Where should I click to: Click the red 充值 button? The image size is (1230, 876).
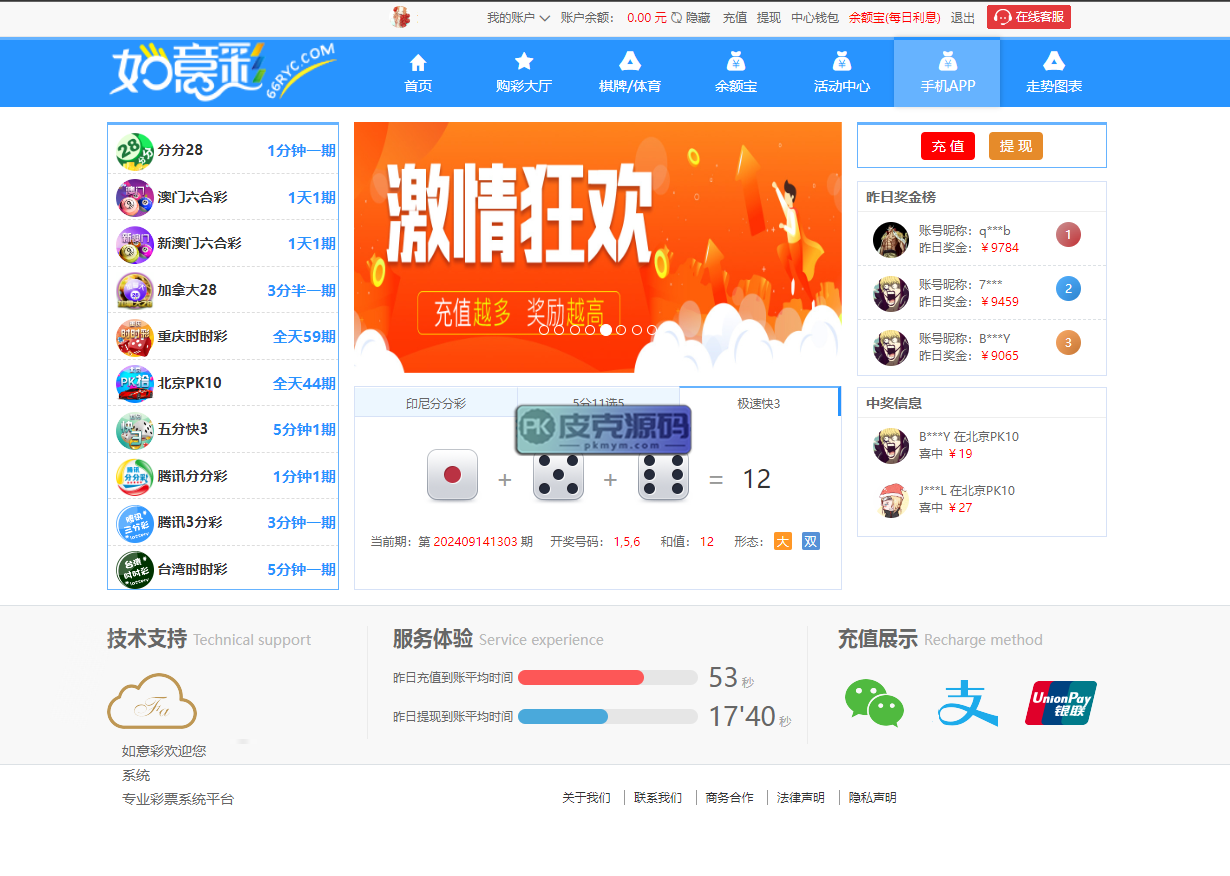[947, 146]
